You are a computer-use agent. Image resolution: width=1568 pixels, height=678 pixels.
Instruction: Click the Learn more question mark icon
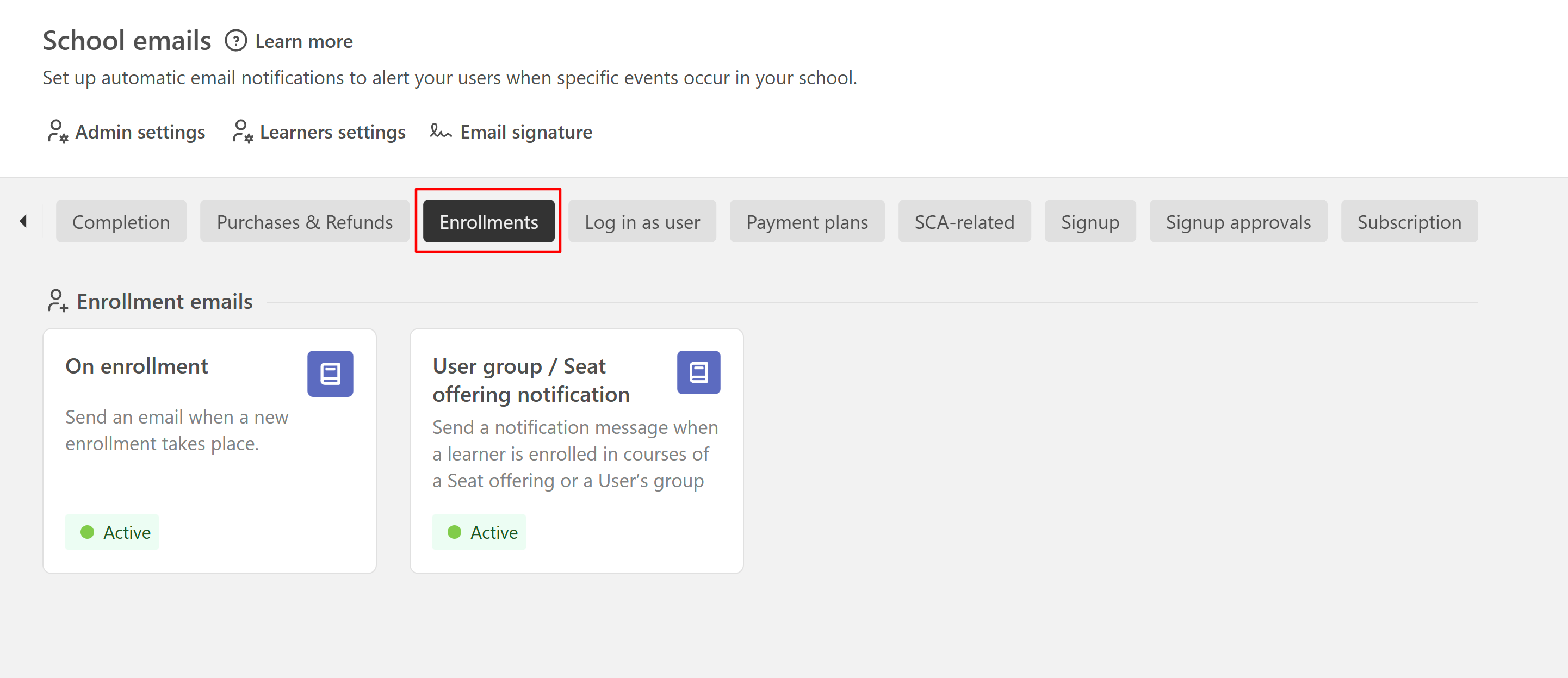click(235, 41)
